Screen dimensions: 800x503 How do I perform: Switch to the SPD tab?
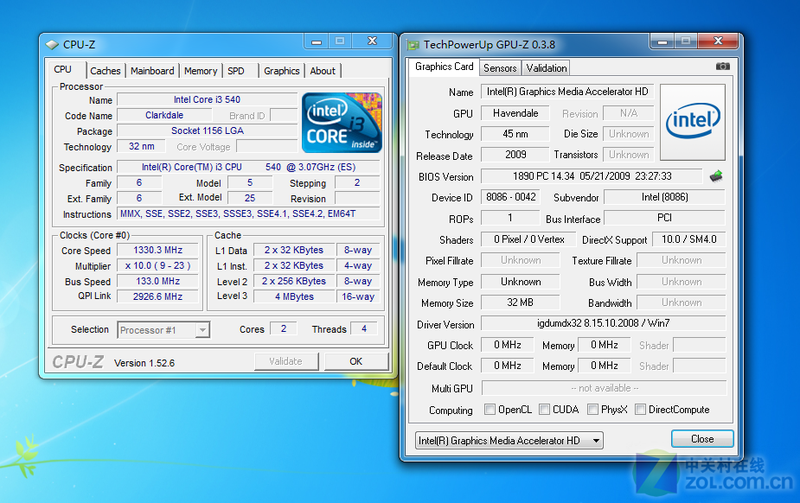click(x=236, y=71)
